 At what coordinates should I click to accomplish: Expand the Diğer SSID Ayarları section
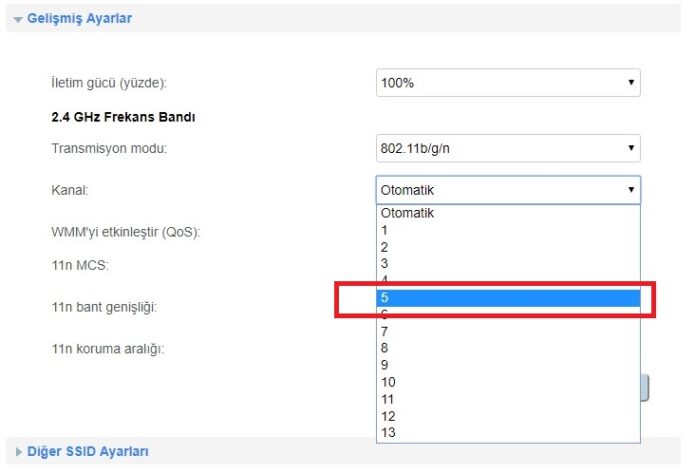coord(88,452)
